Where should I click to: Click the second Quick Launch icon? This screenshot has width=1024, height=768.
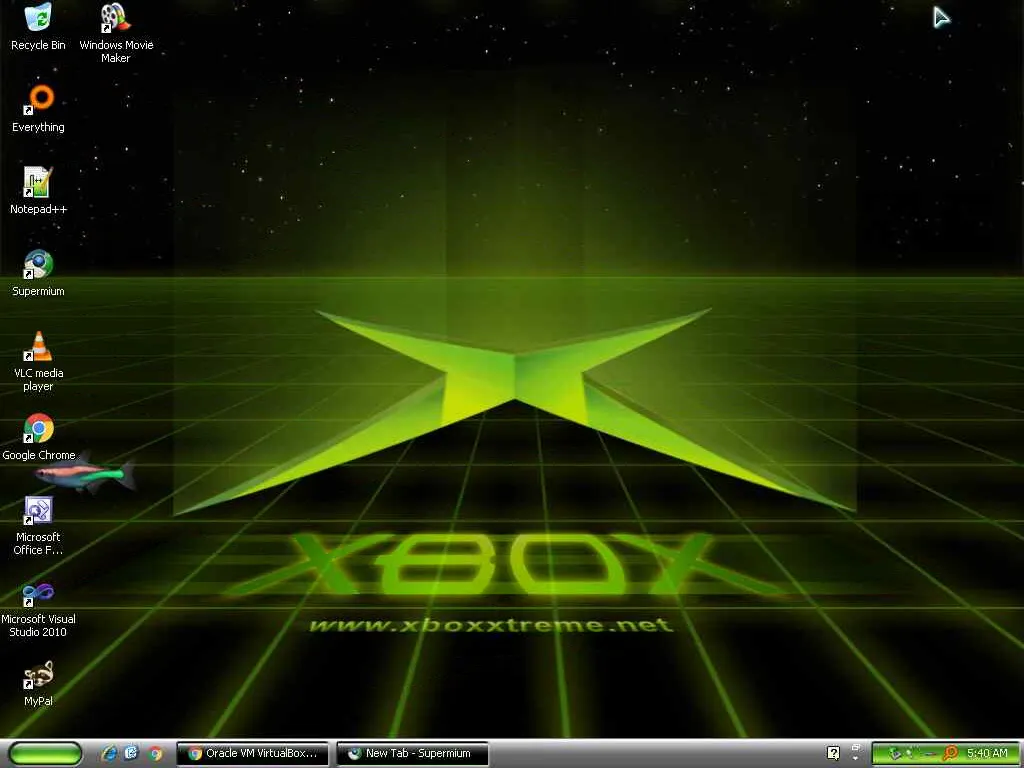[x=132, y=754]
